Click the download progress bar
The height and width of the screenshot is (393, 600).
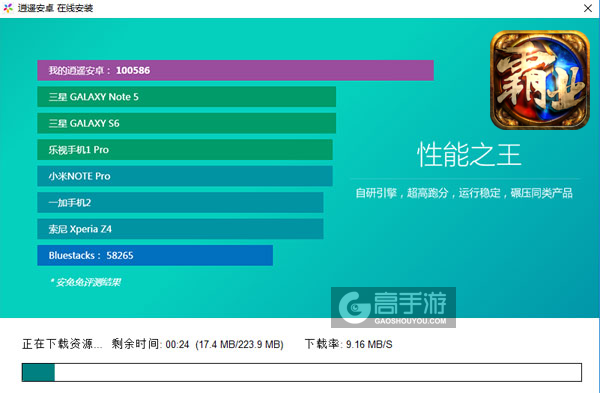point(302,372)
